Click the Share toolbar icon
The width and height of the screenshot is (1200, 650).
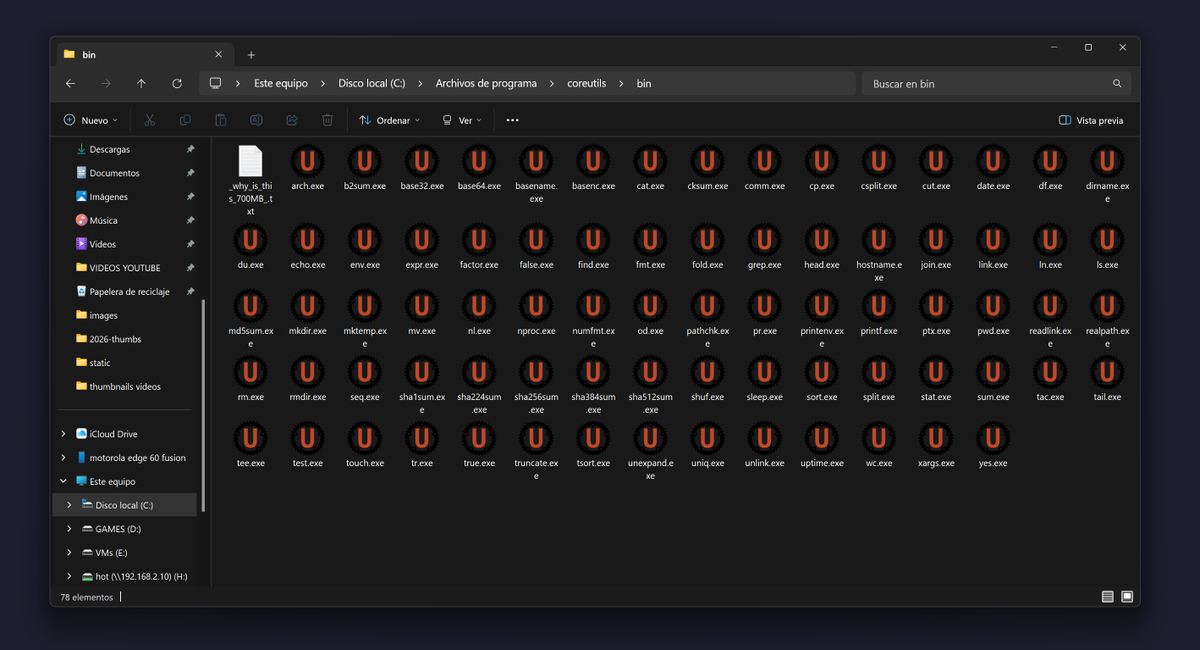click(x=292, y=120)
